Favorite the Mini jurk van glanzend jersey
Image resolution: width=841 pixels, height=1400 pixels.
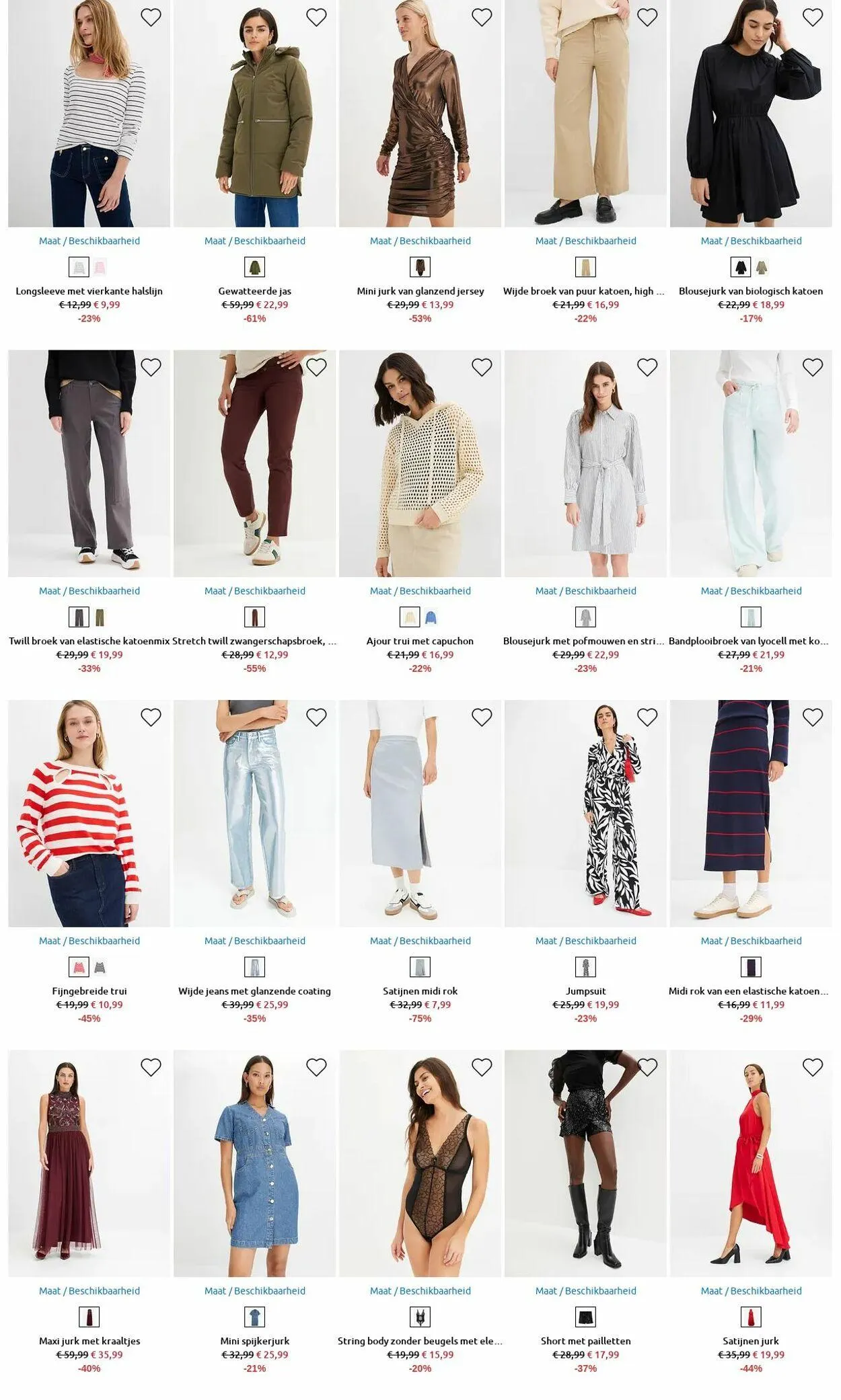coord(482,17)
